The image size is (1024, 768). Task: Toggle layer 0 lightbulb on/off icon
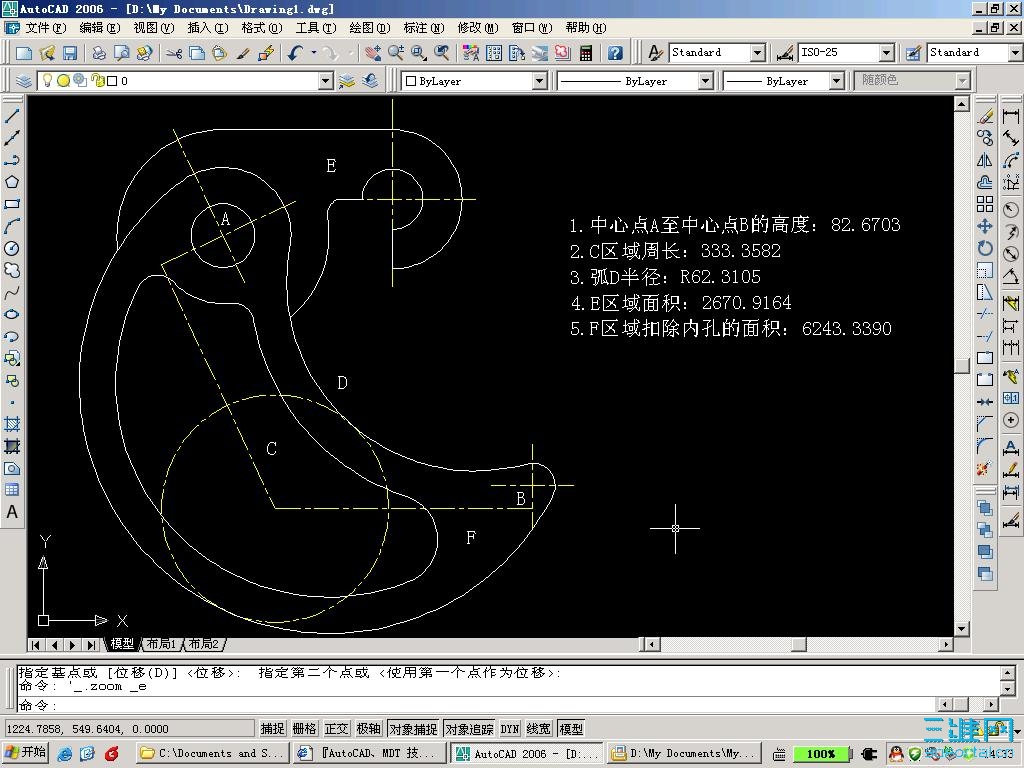pyautogui.click(x=47, y=81)
